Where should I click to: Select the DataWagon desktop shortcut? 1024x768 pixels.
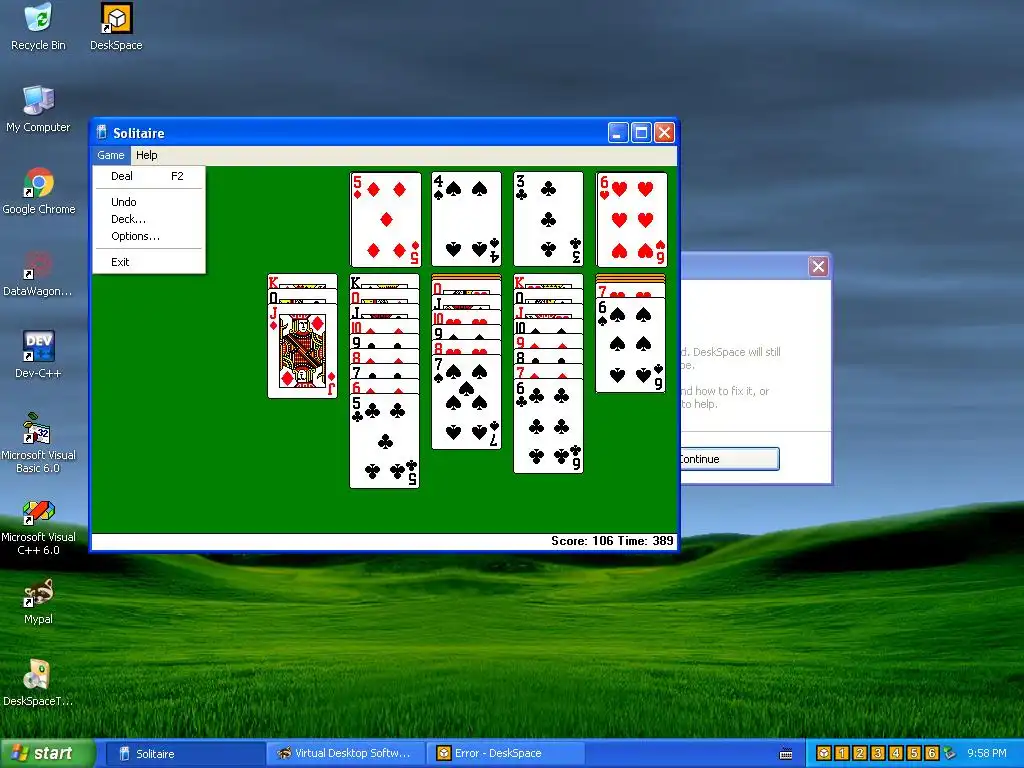(37, 273)
